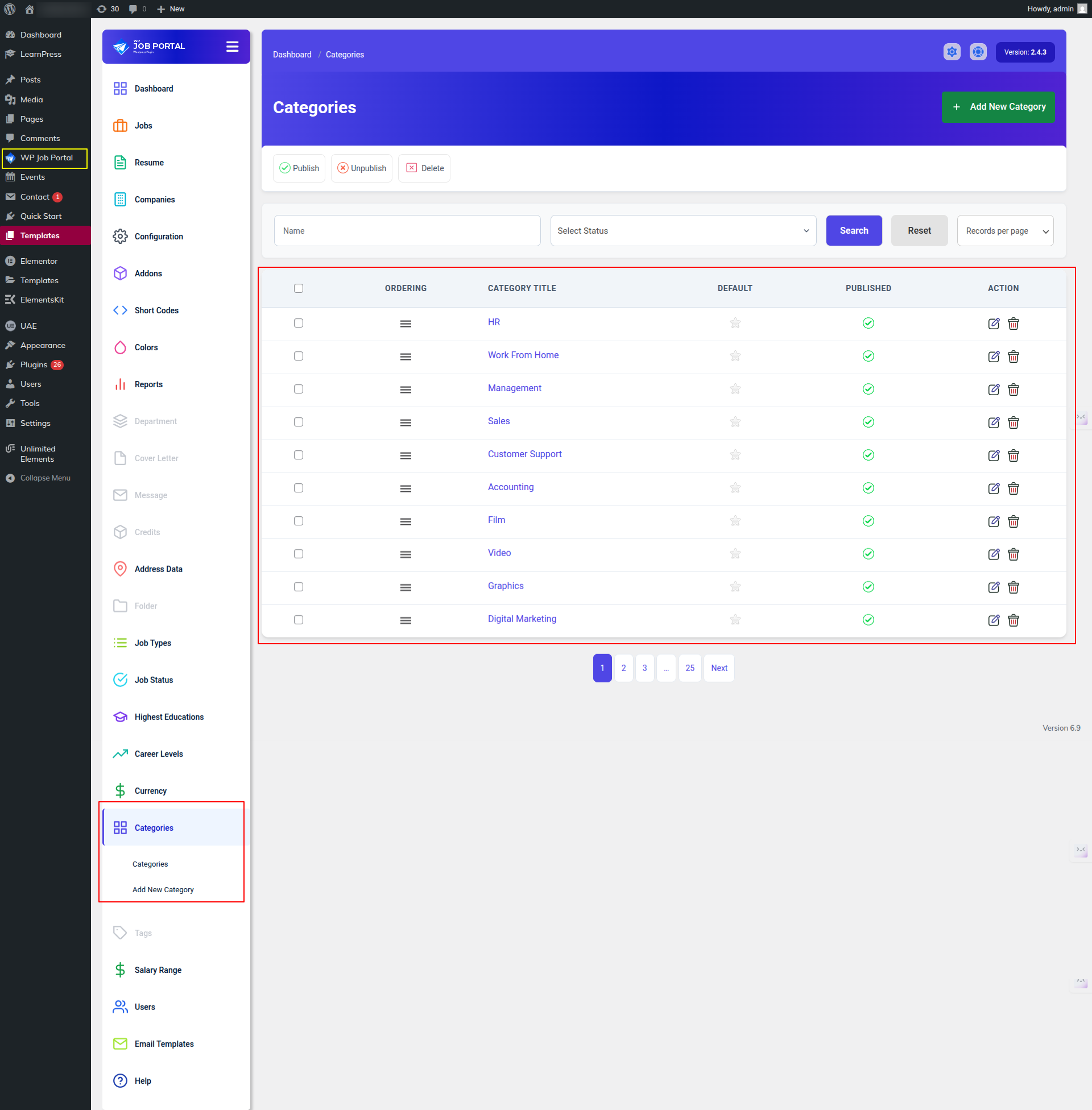The image size is (1092, 1110).
Task: Set Management as default via star icon
Action: [735, 389]
